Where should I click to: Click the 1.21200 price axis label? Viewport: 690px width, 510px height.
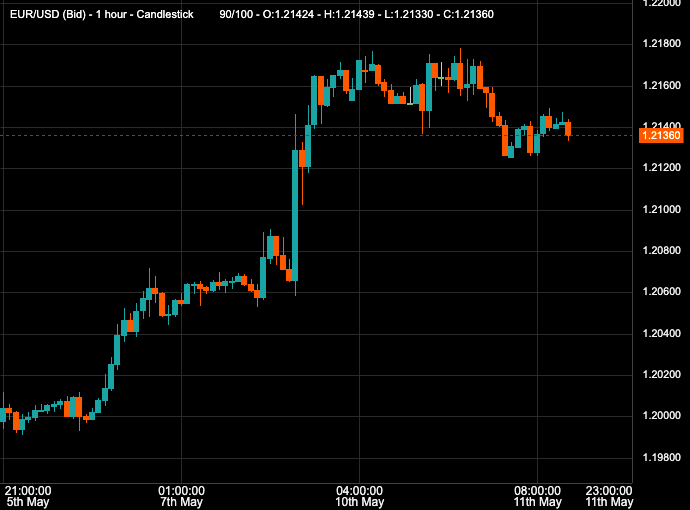pyautogui.click(x=662, y=168)
